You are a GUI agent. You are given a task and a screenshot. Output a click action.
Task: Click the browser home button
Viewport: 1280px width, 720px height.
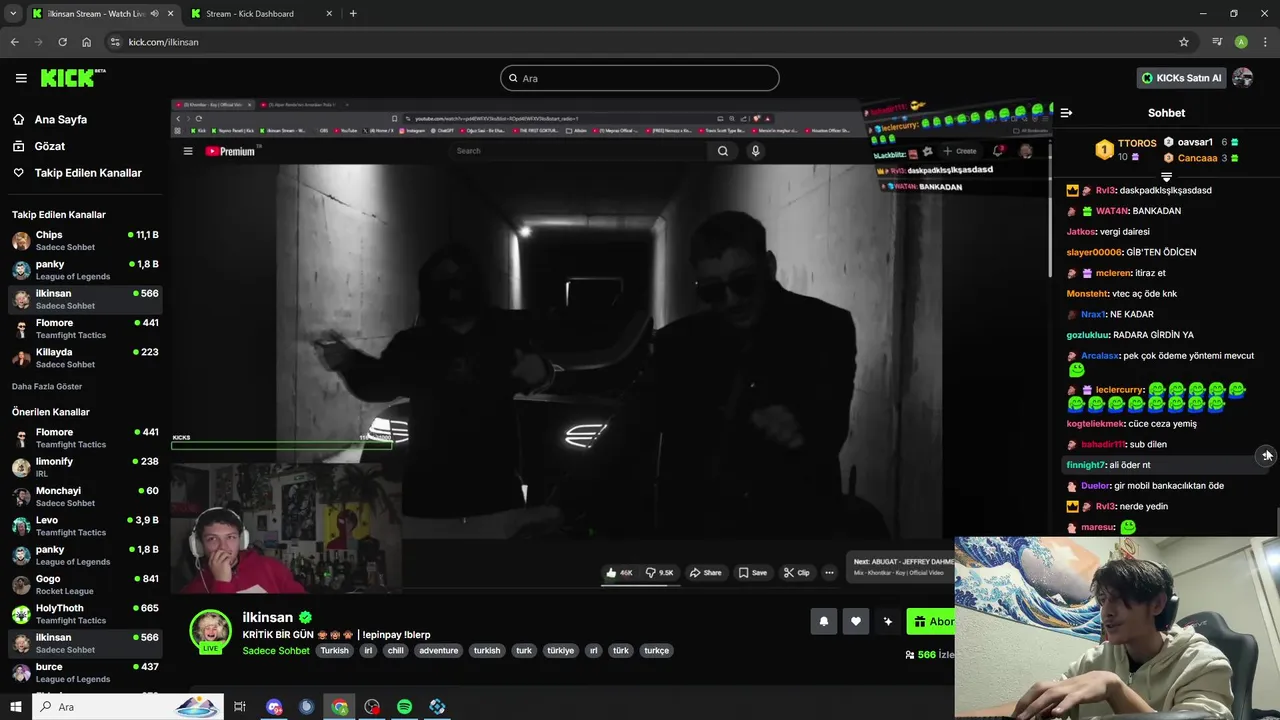pyautogui.click(x=86, y=42)
